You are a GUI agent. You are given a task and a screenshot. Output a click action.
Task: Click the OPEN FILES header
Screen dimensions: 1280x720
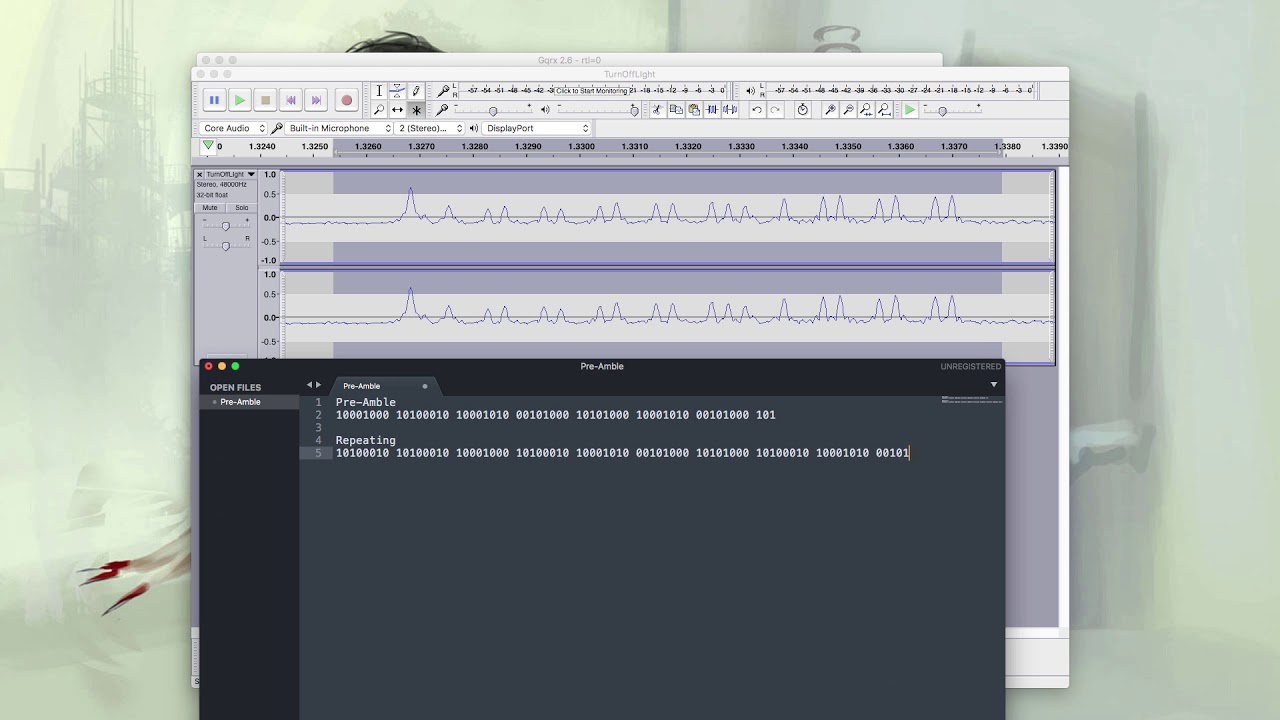(x=235, y=388)
